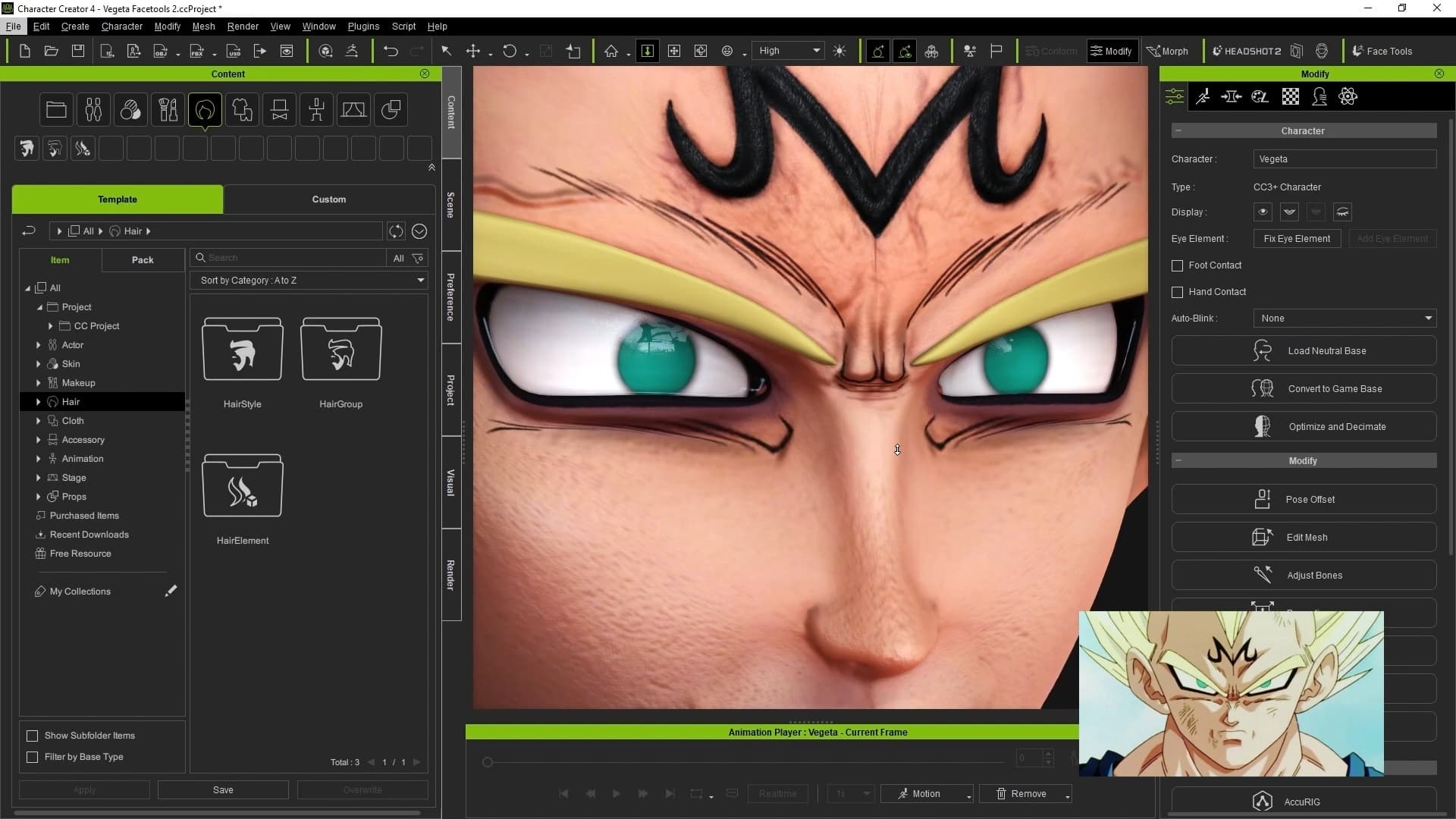Image resolution: width=1456 pixels, height=819 pixels.
Task: Toggle the Modify panel toolbar button
Action: click(x=1112, y=51)
